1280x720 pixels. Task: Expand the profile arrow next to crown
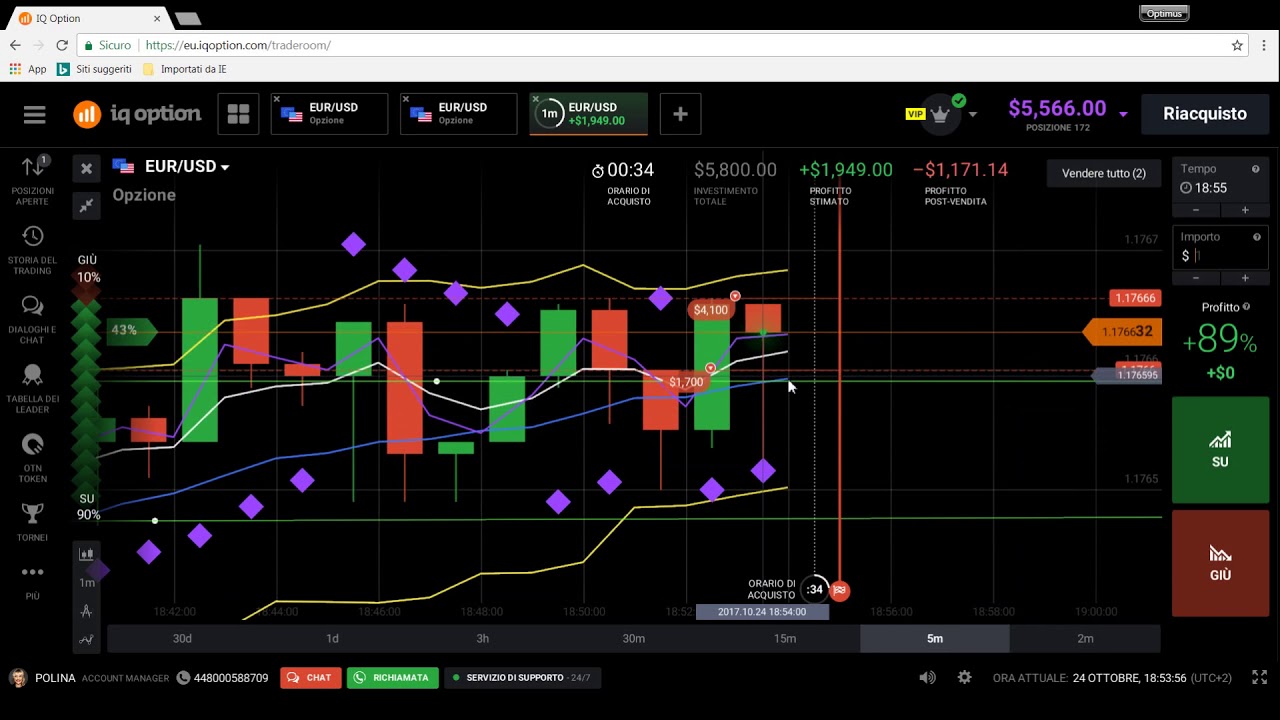(972, 114)
